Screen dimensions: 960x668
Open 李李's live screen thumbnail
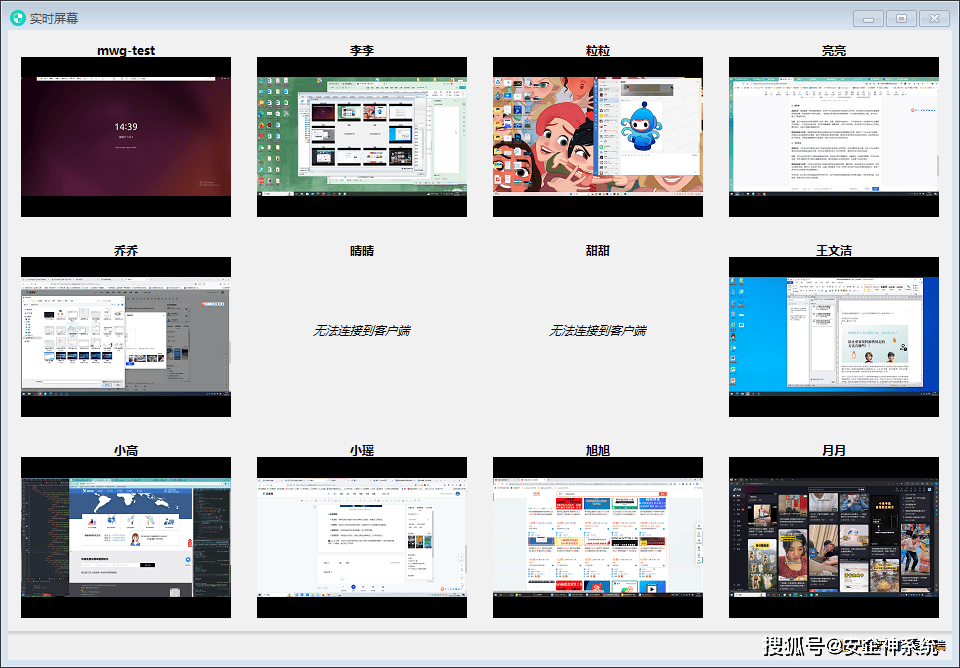(361, 137)
